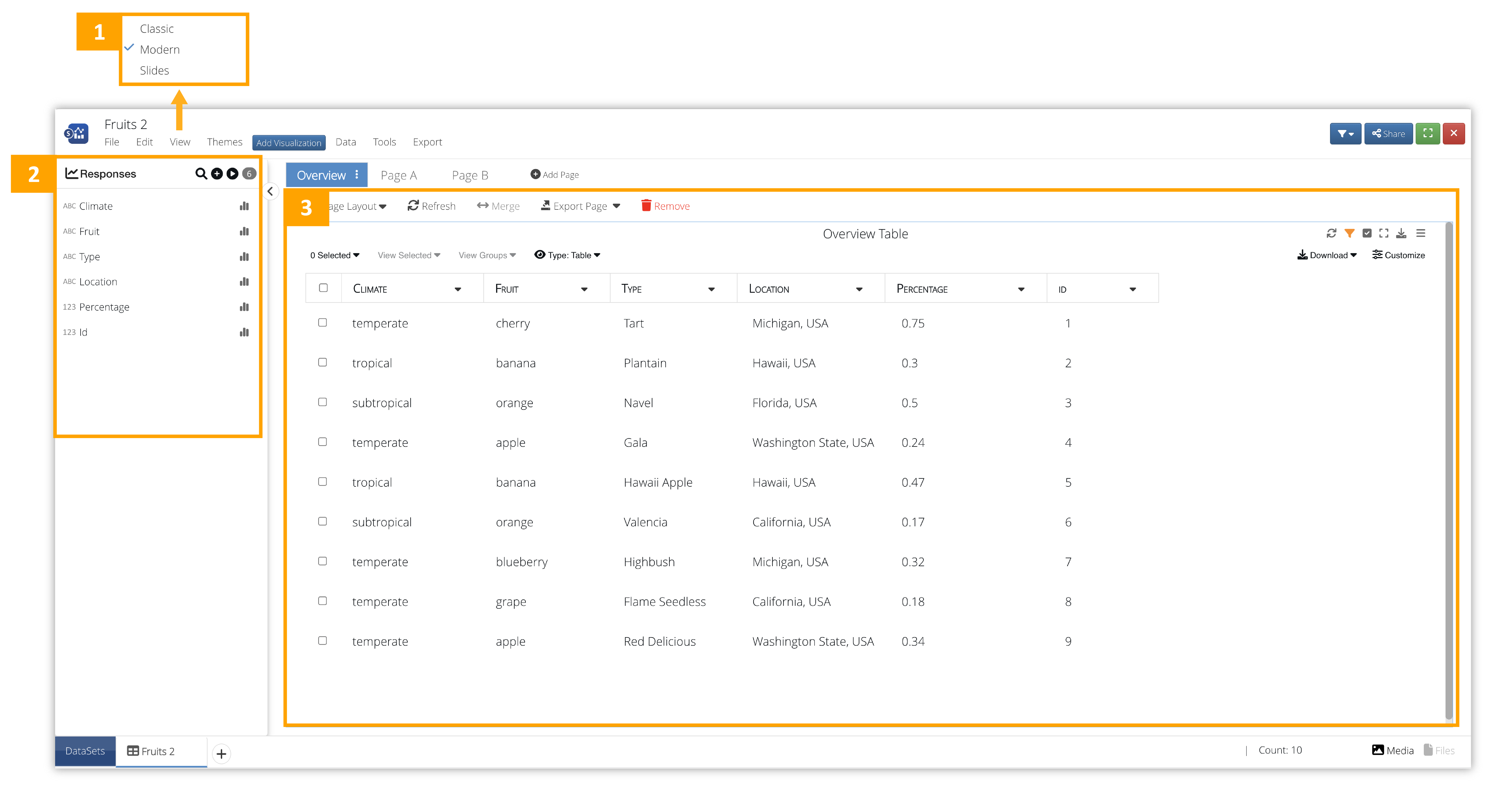Open the blue filter dropdown top right
This screenshot has height=812, width=1495.
pyautogui.click(x=1345, y=133)
